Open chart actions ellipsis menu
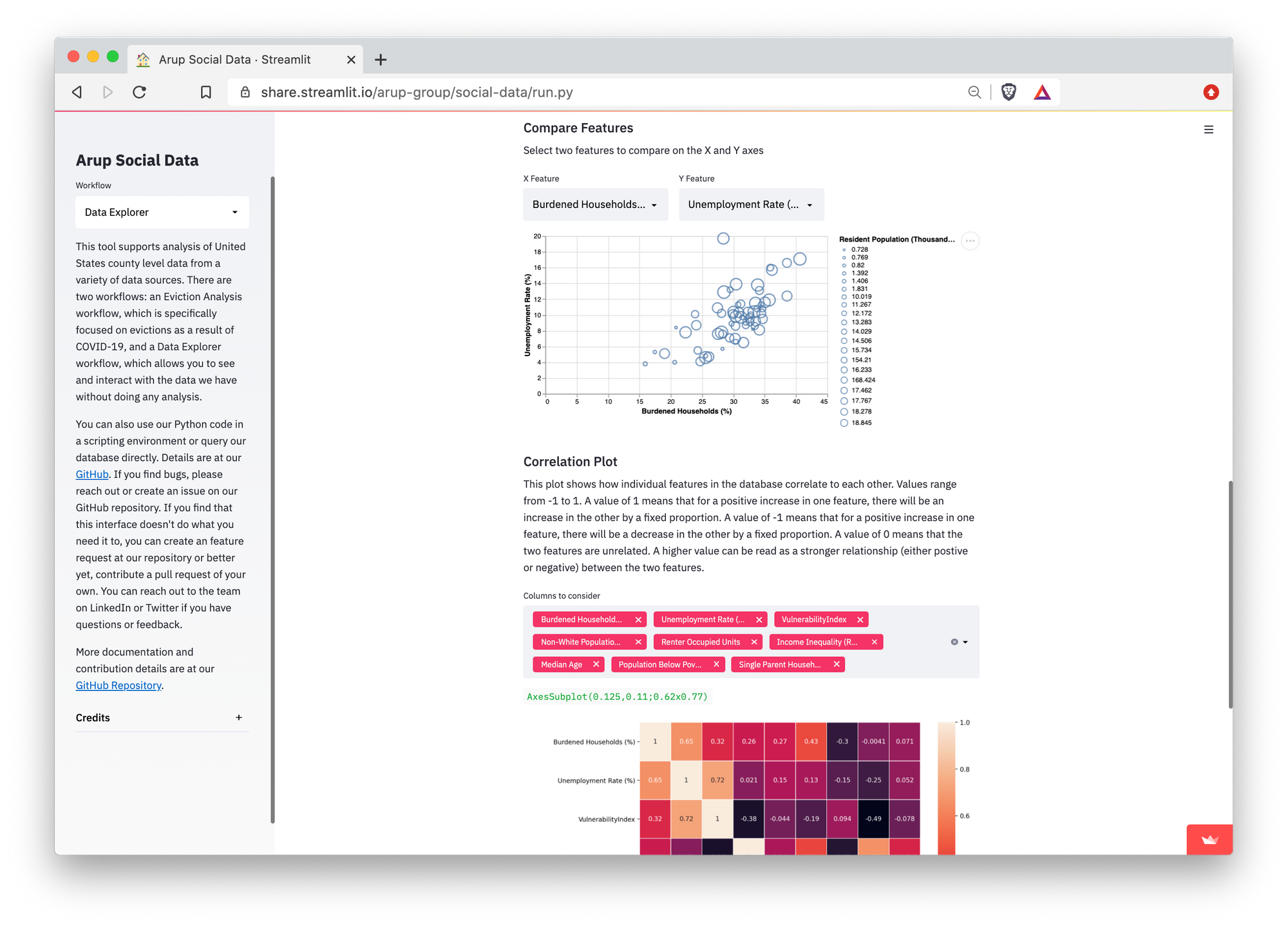 click(x=970, y=241)
